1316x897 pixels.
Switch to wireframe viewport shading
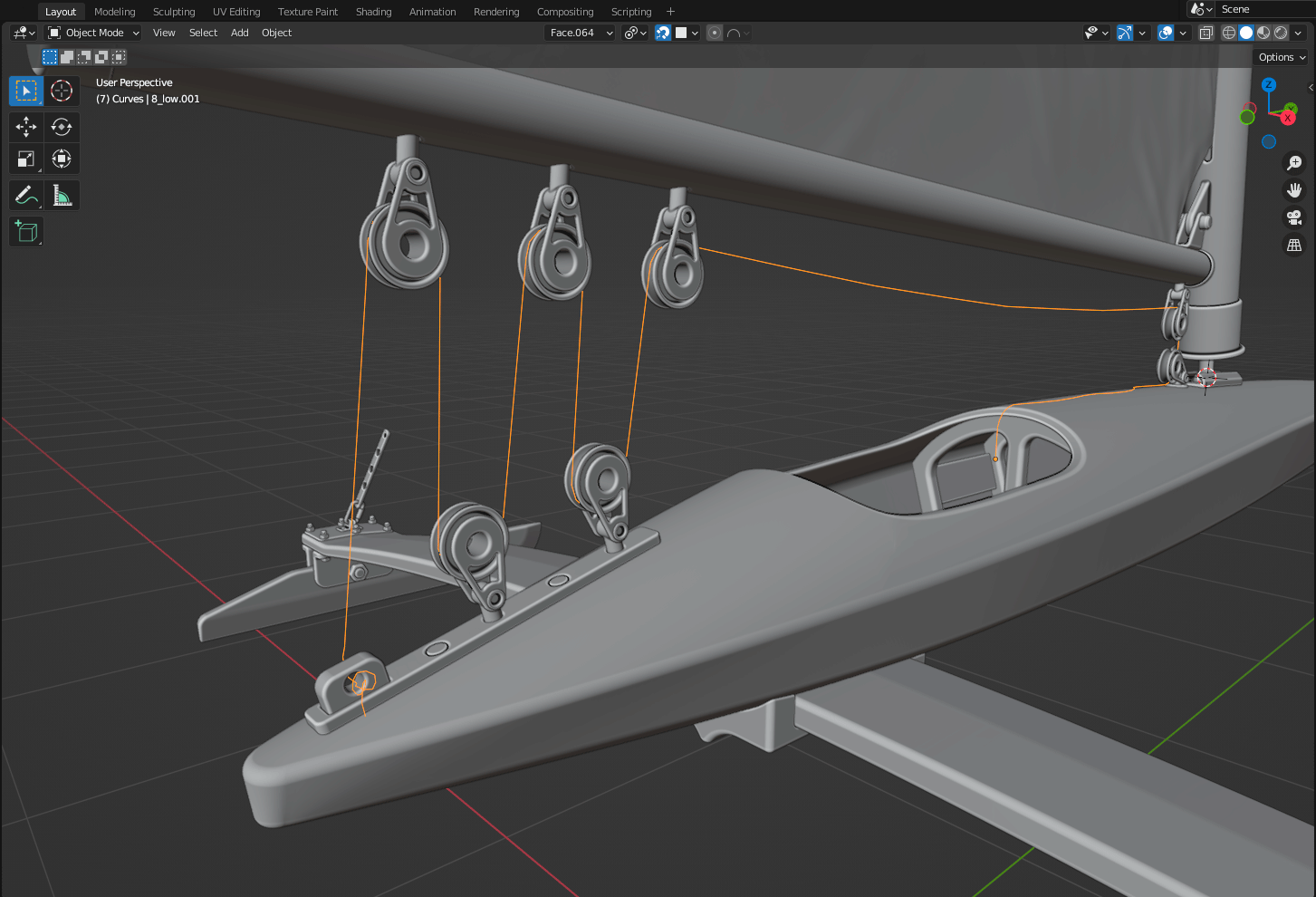coord(1229,33)
